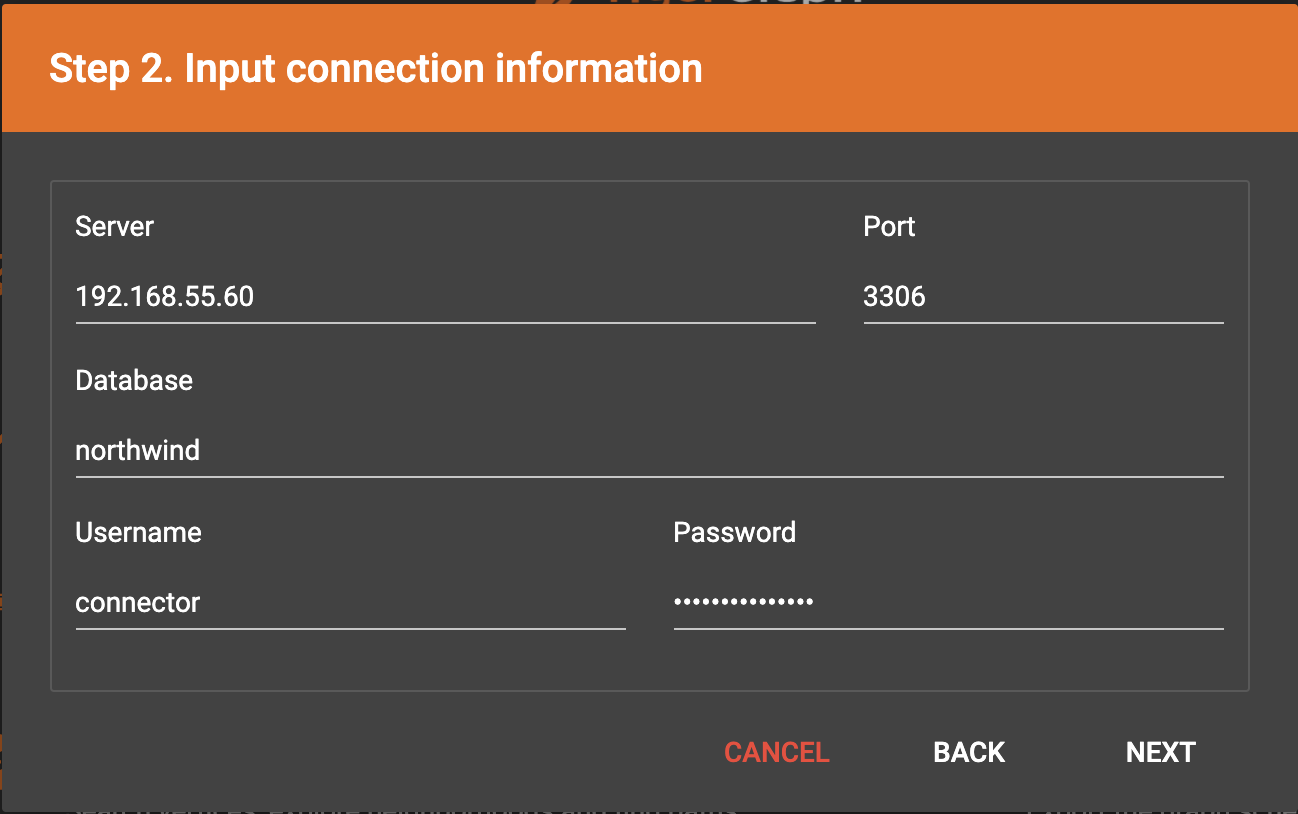The width and height of the screenshot is (1298, 814).
Task: Click the 192.168.55.60 IP address text
Action: tap(165, 297)
